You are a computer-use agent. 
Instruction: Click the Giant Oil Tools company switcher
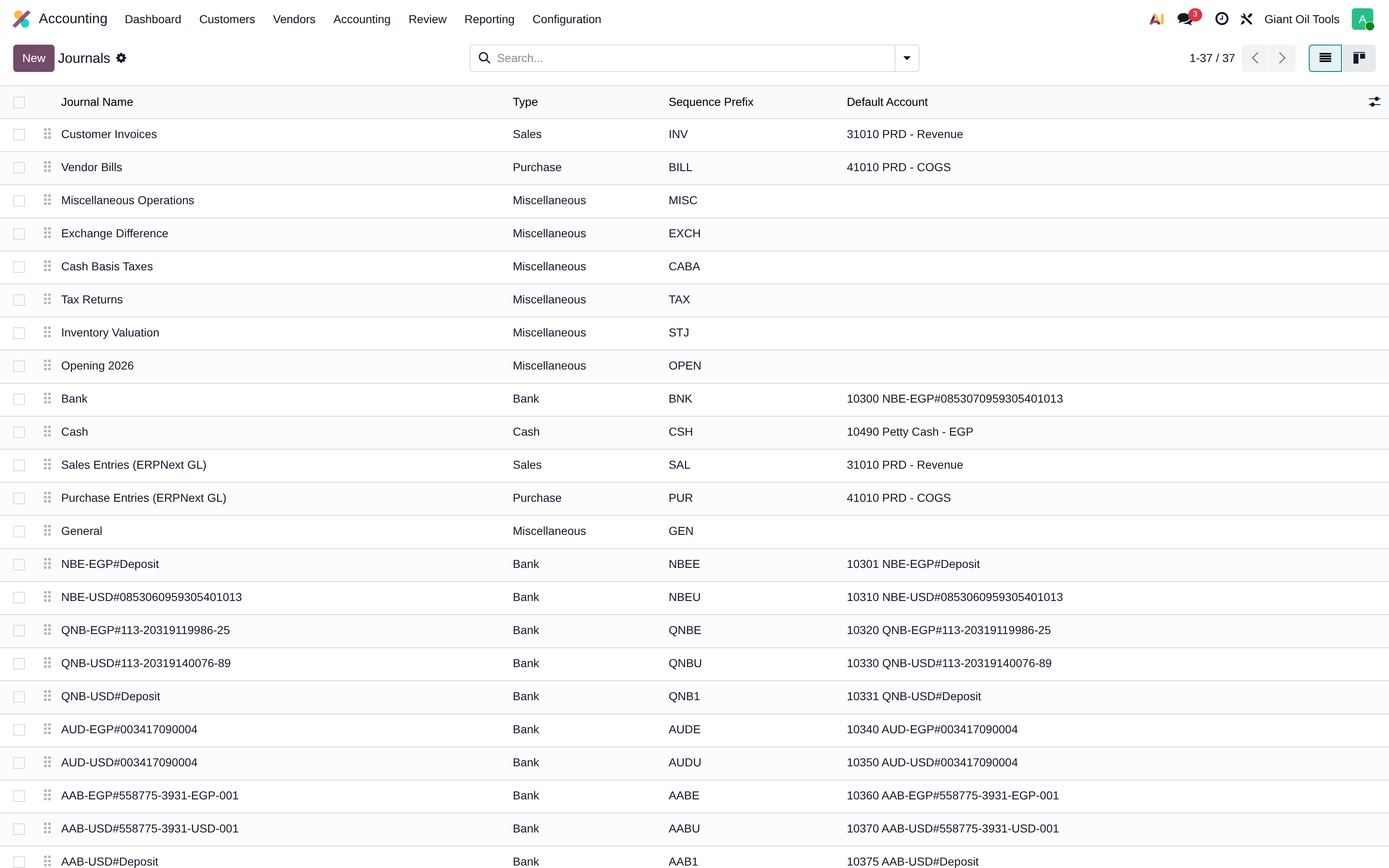tap(1302, 19)
